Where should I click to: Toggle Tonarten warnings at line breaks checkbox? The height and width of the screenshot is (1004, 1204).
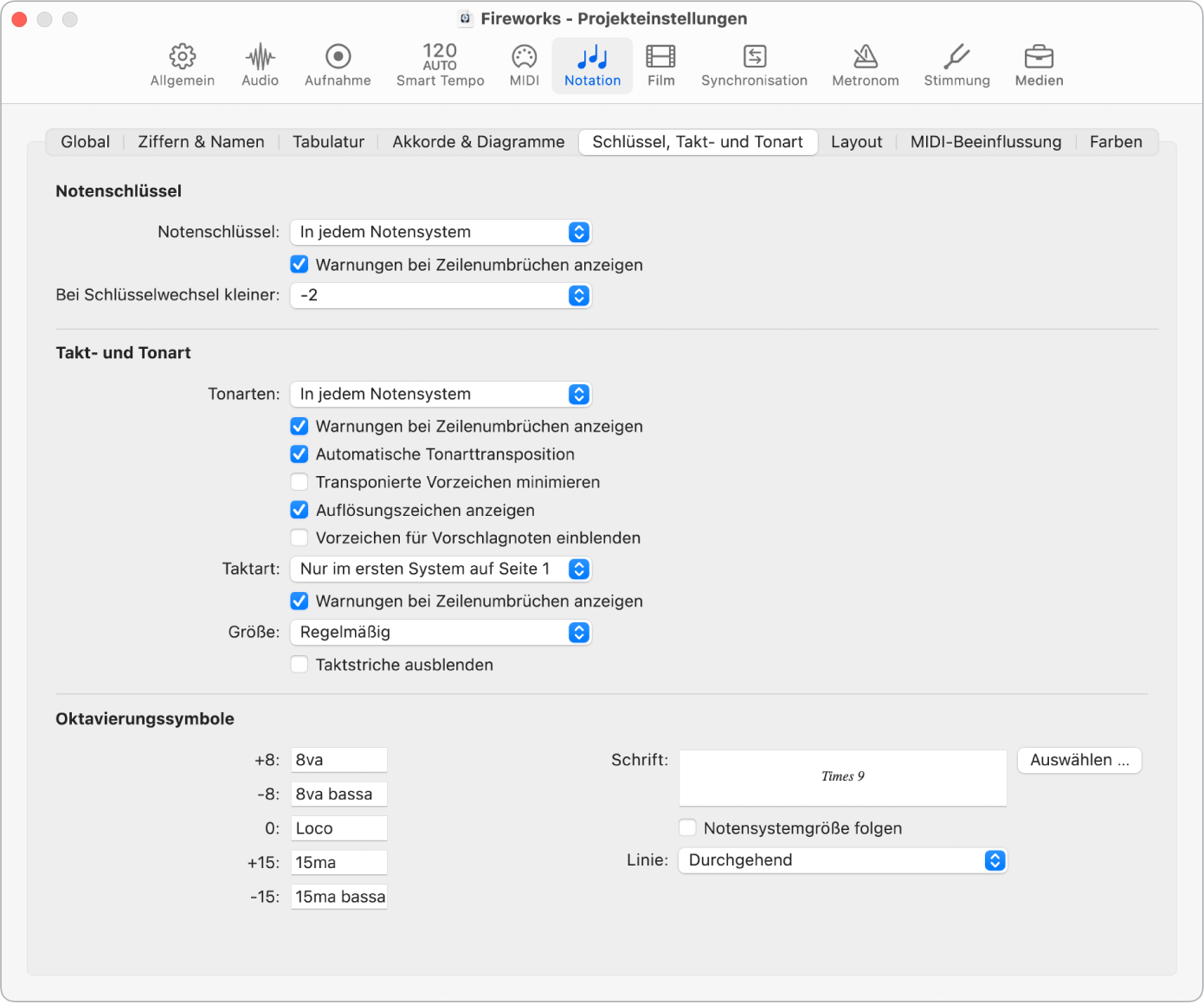point(299,427)
